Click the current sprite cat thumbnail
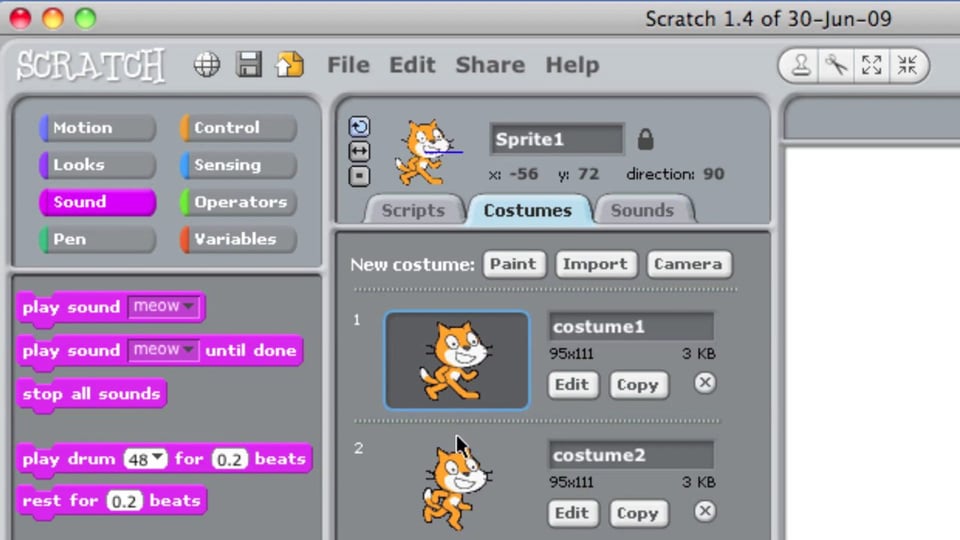Image resolution: width=960 pixels, height=540 pixels. [x=427, y=152]
